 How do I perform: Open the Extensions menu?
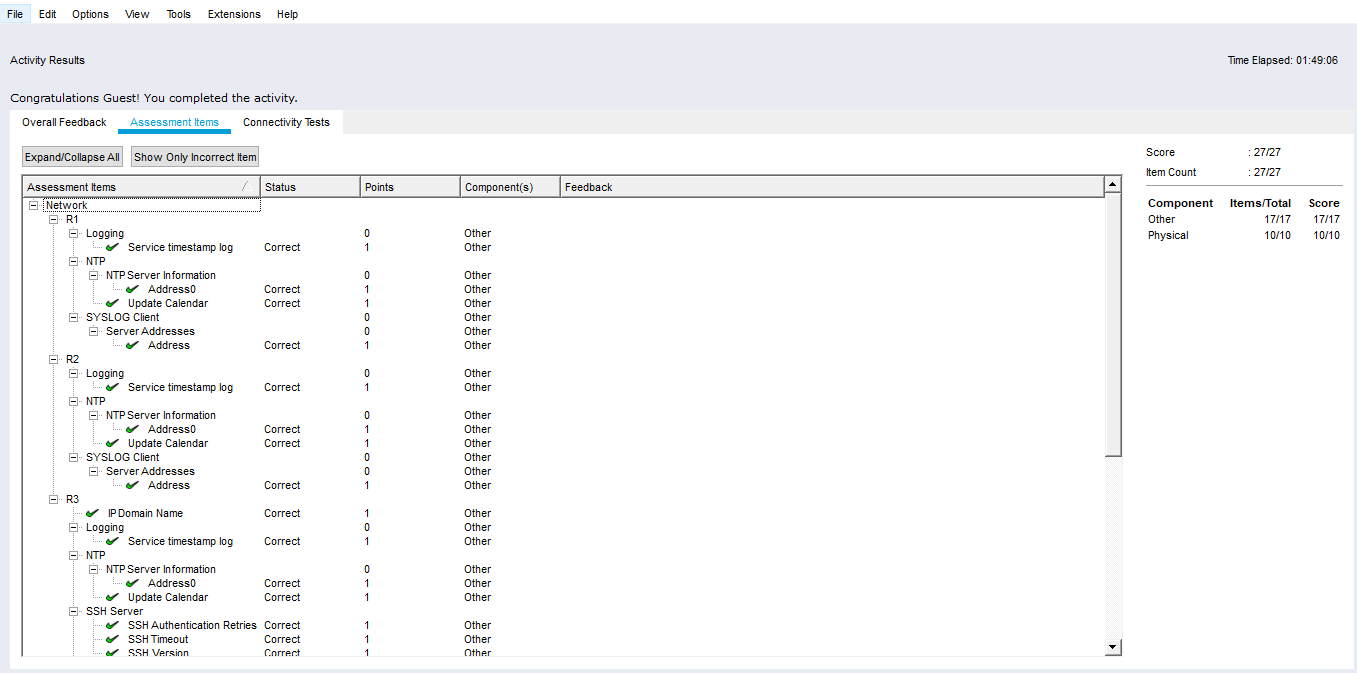point(234,14)
